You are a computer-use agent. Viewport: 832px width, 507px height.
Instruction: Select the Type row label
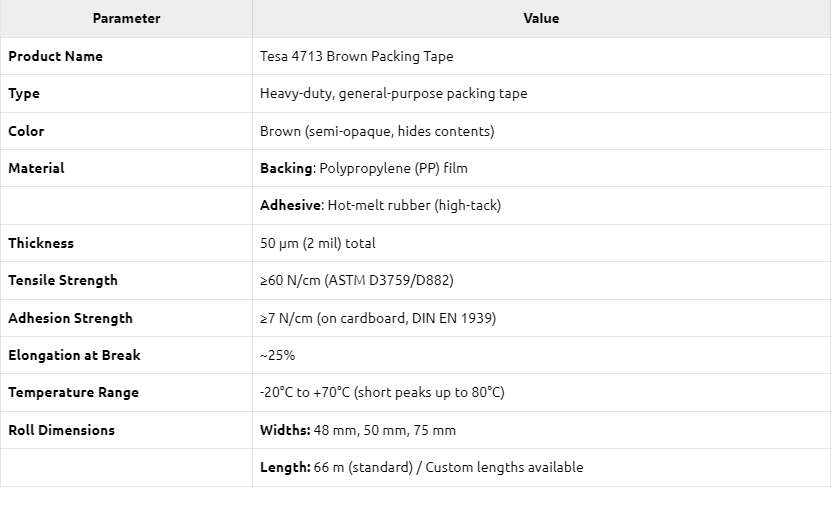(x=24, y=94)
